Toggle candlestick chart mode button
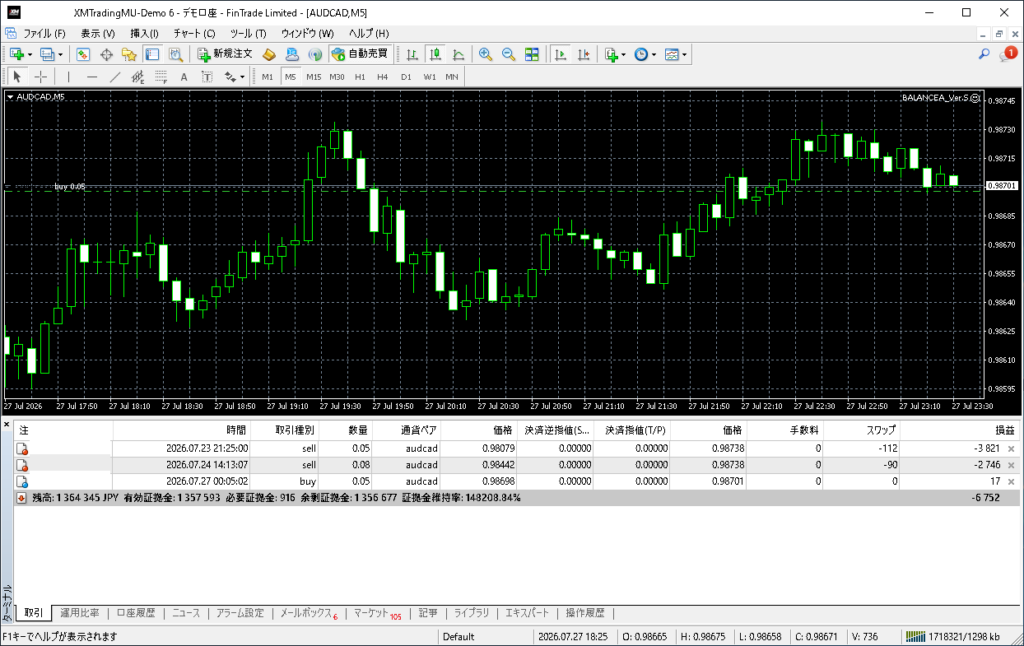 pos(436,54)
